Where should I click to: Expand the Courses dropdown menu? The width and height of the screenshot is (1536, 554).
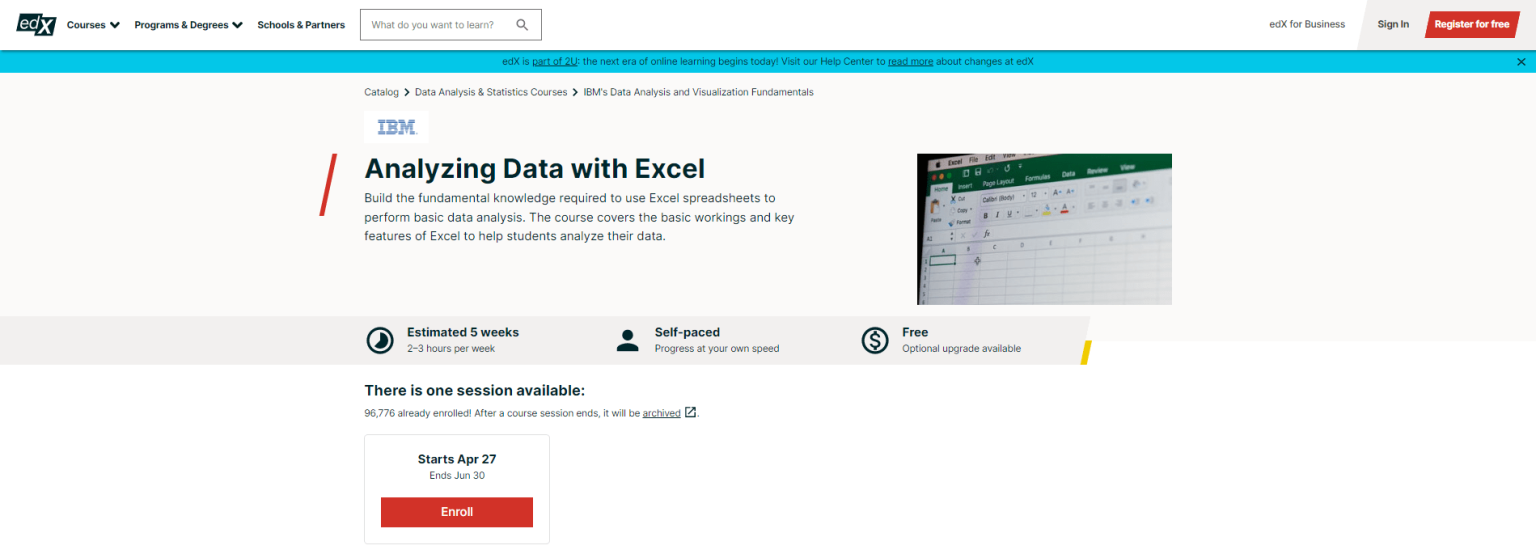[93, 25]
